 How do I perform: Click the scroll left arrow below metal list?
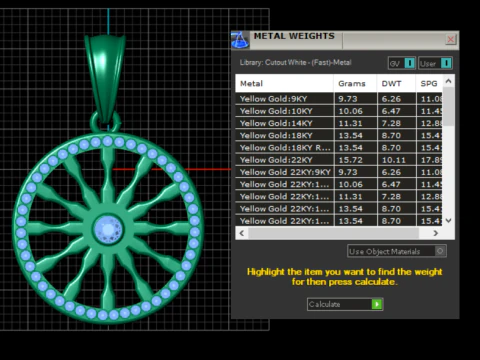click(242, 233)
